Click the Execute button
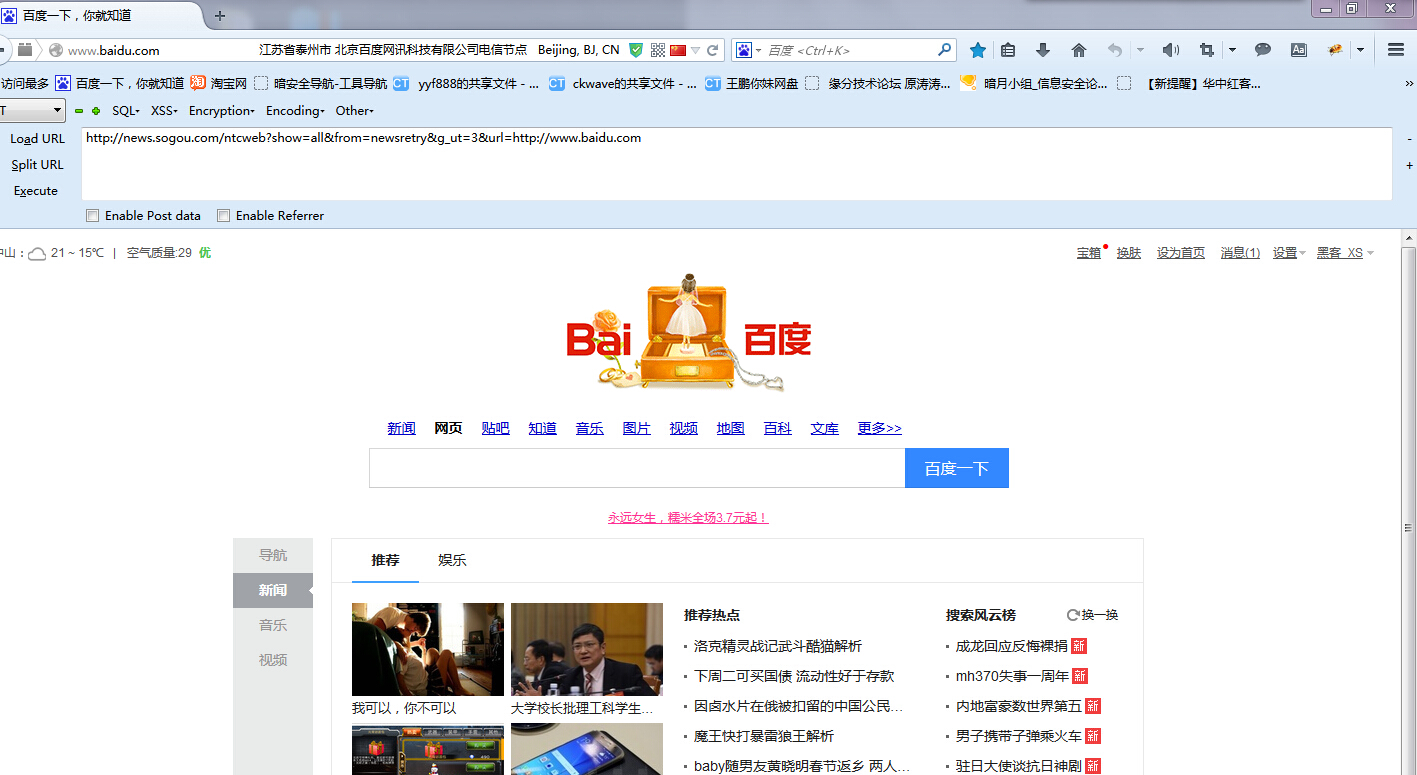This screenshot has height=775, width=1417. click(x=36, y=191)
